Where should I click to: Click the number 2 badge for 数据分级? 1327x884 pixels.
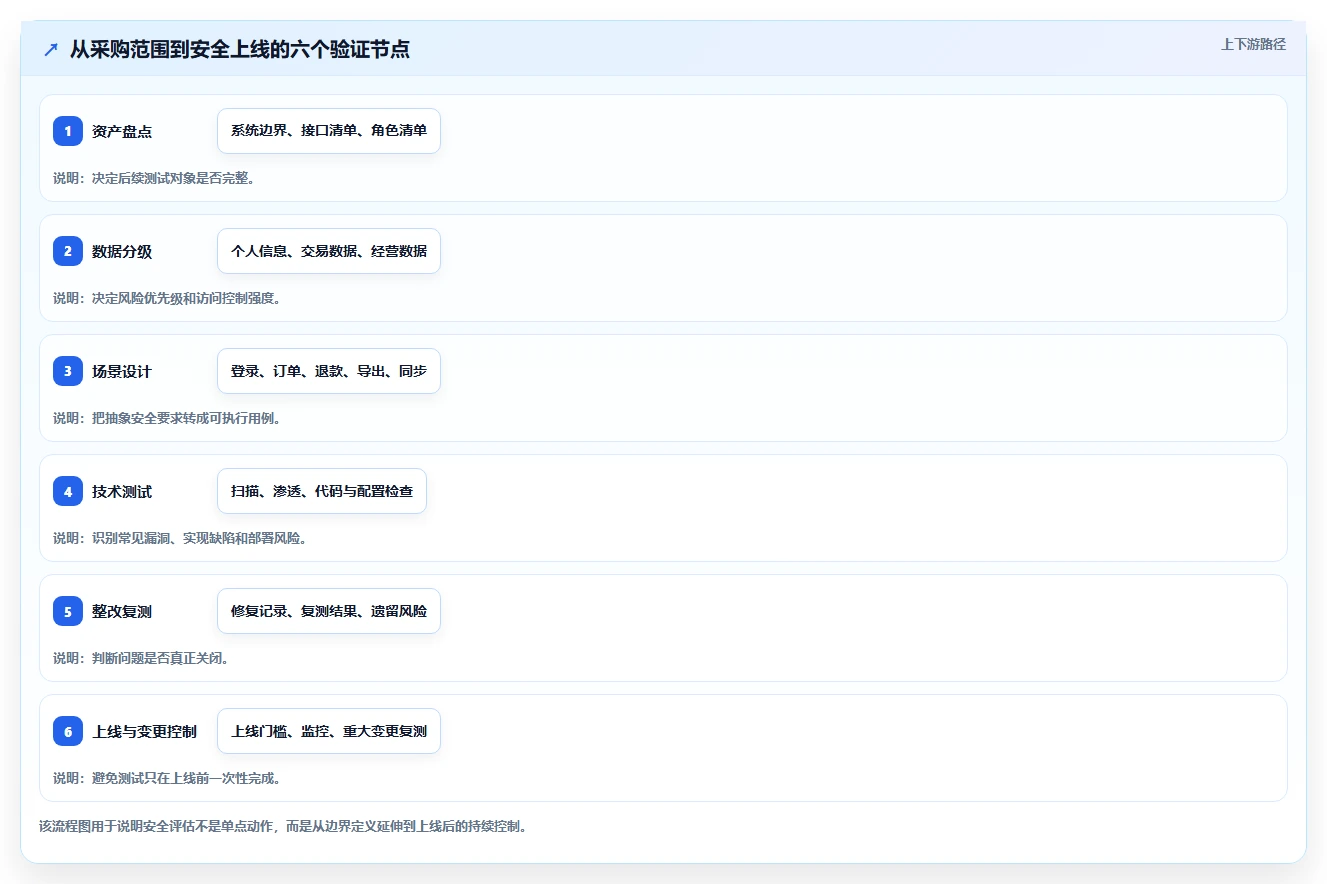(68, 251)
